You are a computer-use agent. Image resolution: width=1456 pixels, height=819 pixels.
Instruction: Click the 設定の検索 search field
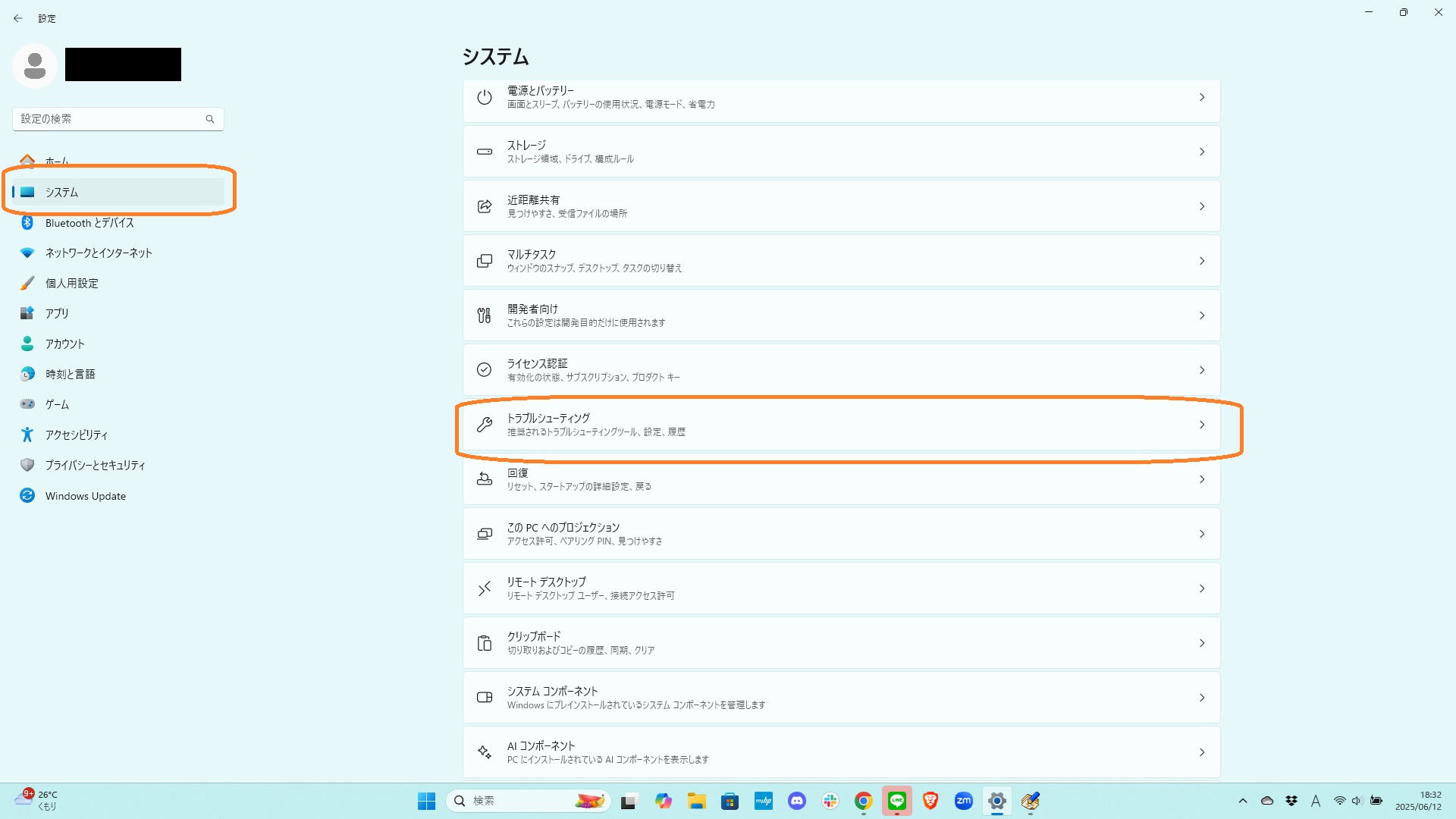point(111,119)
